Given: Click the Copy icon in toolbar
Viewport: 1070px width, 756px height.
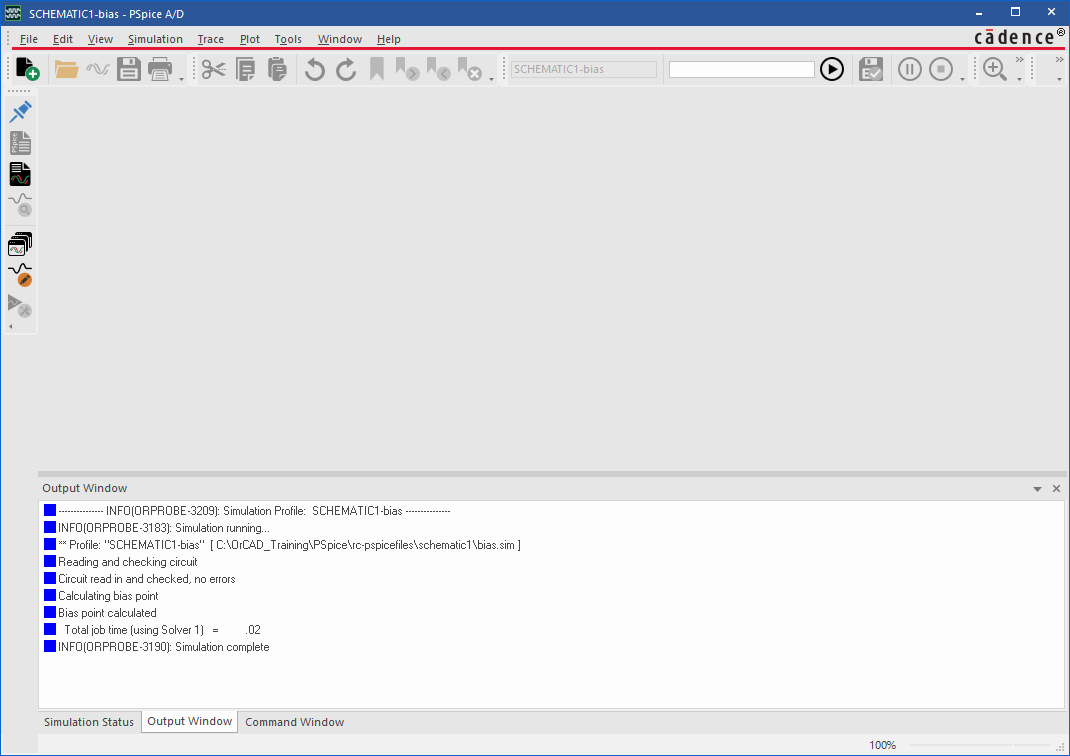Looking at the screenshot, I should [245, 69].
